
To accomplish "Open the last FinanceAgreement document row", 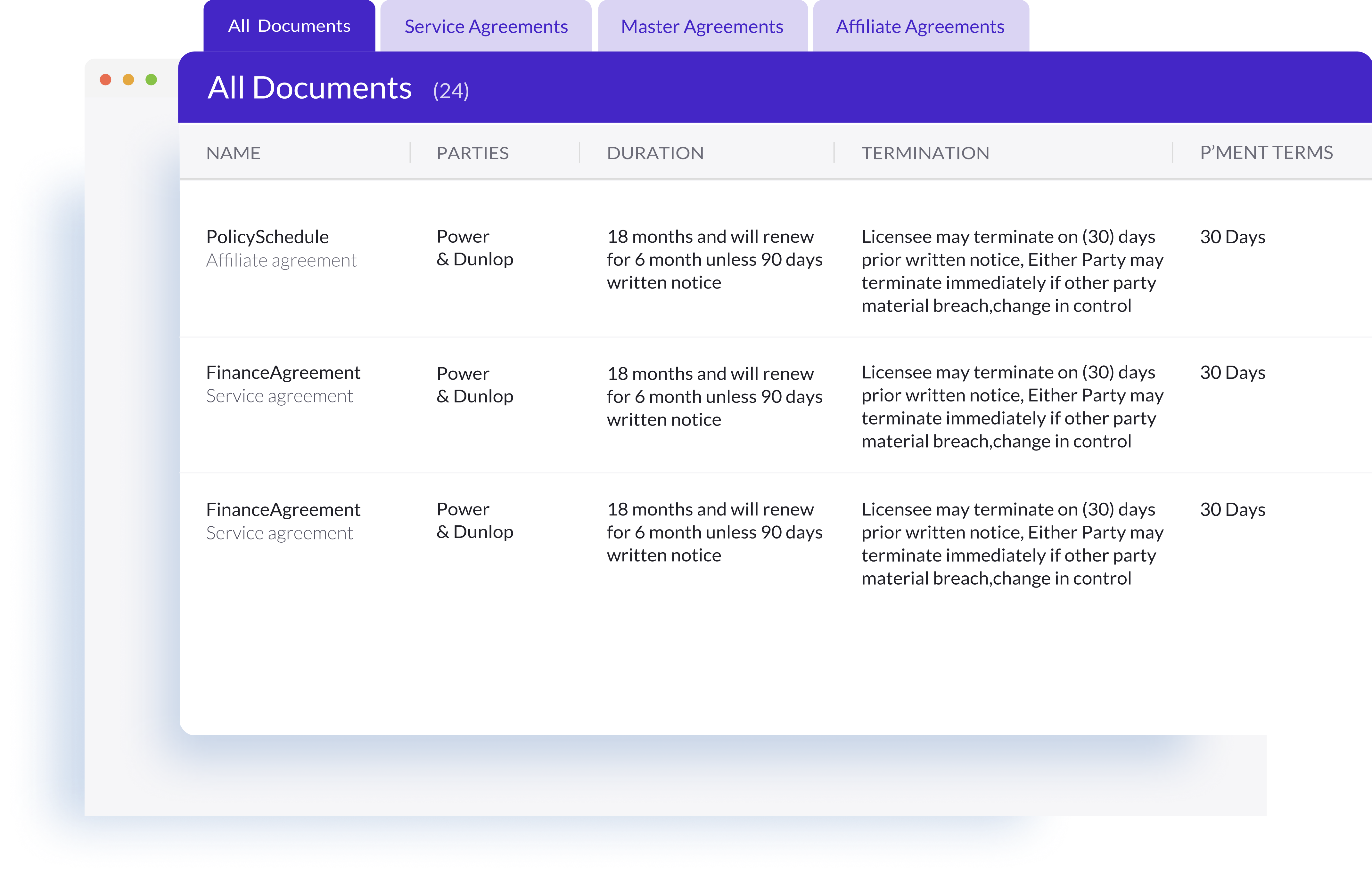I will click(x=283, y=509).
